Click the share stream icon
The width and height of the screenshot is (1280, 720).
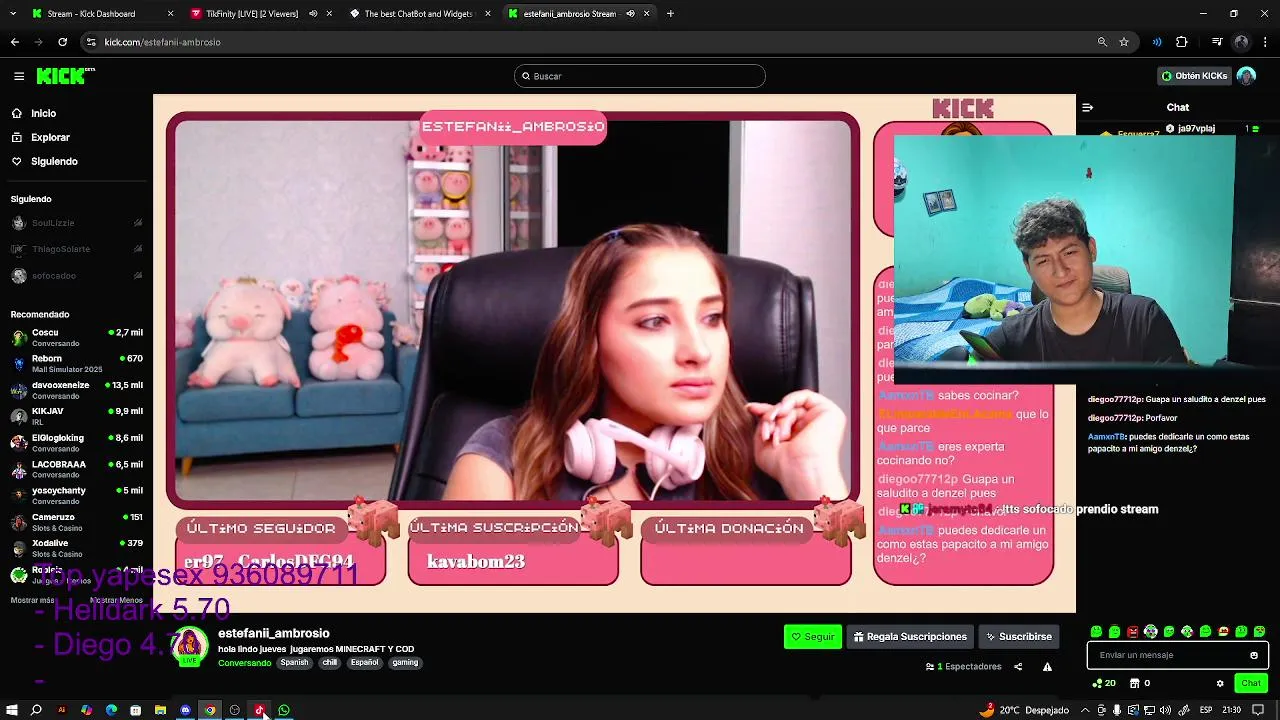point(1018,667)
